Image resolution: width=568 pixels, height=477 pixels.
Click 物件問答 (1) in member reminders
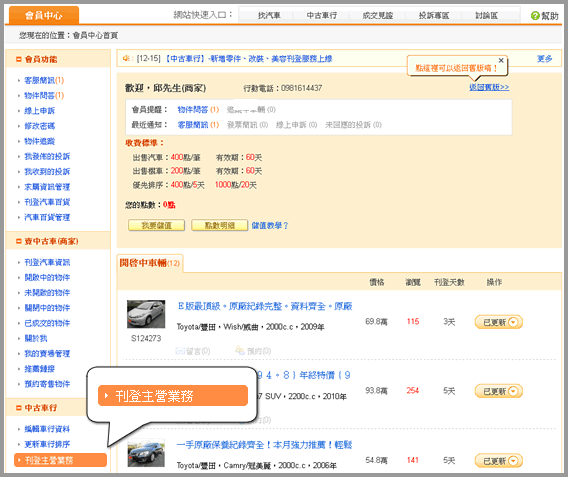(198, 109)
